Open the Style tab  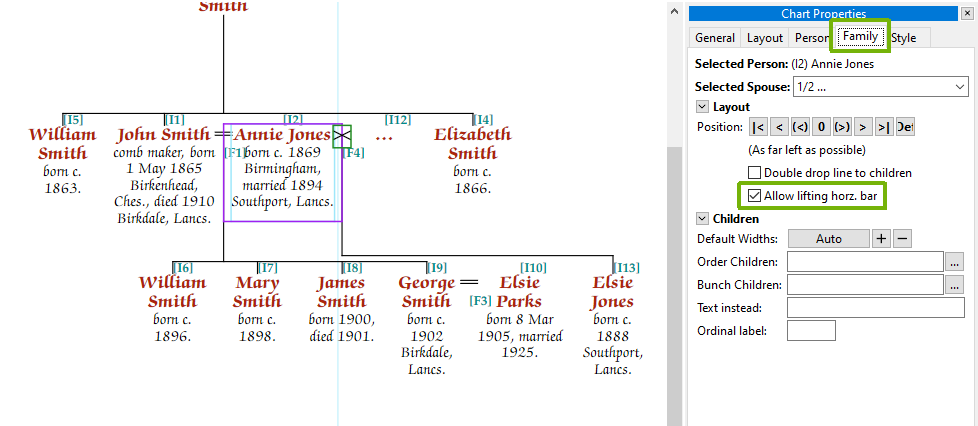pos(905,38)
